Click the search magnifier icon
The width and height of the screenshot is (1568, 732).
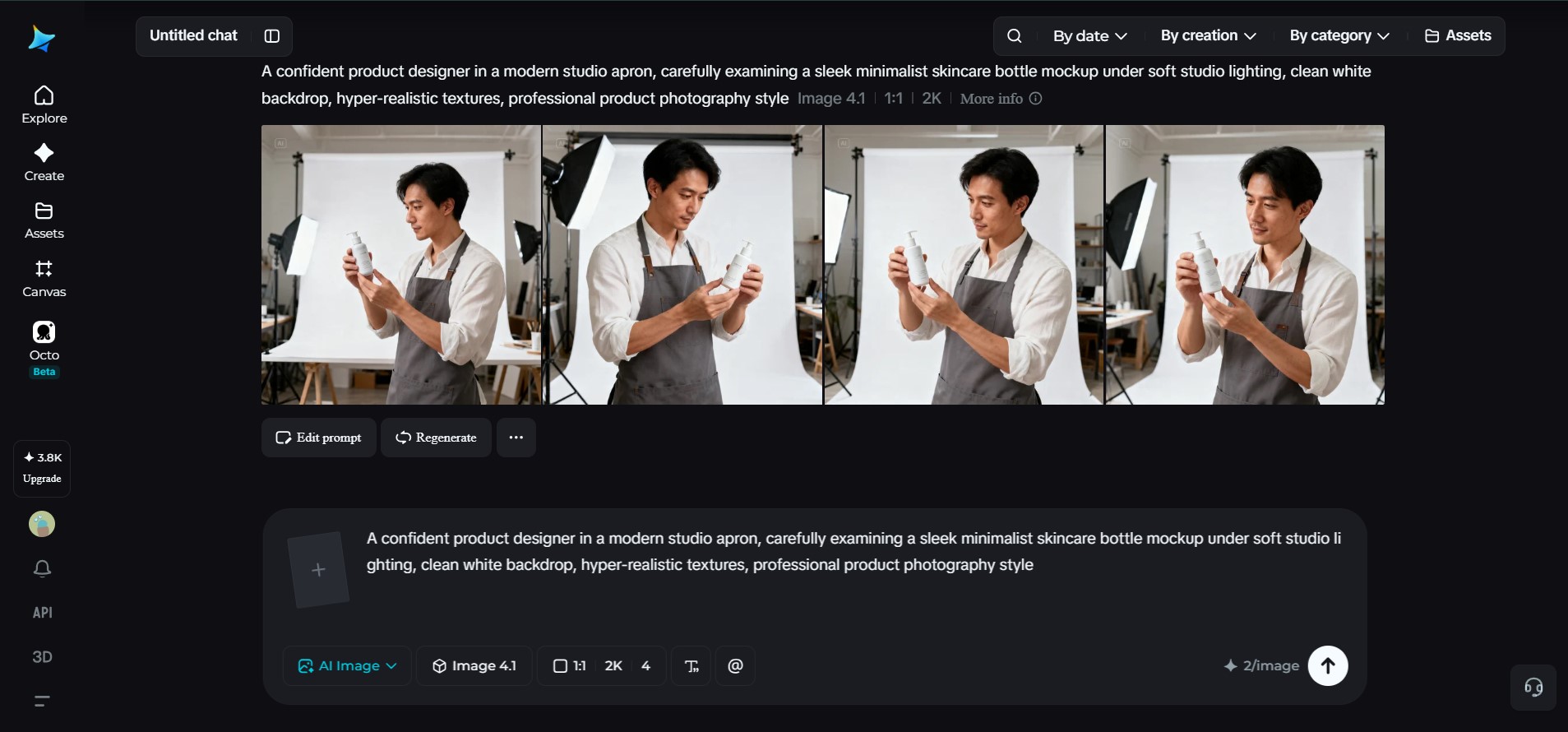1015,36
